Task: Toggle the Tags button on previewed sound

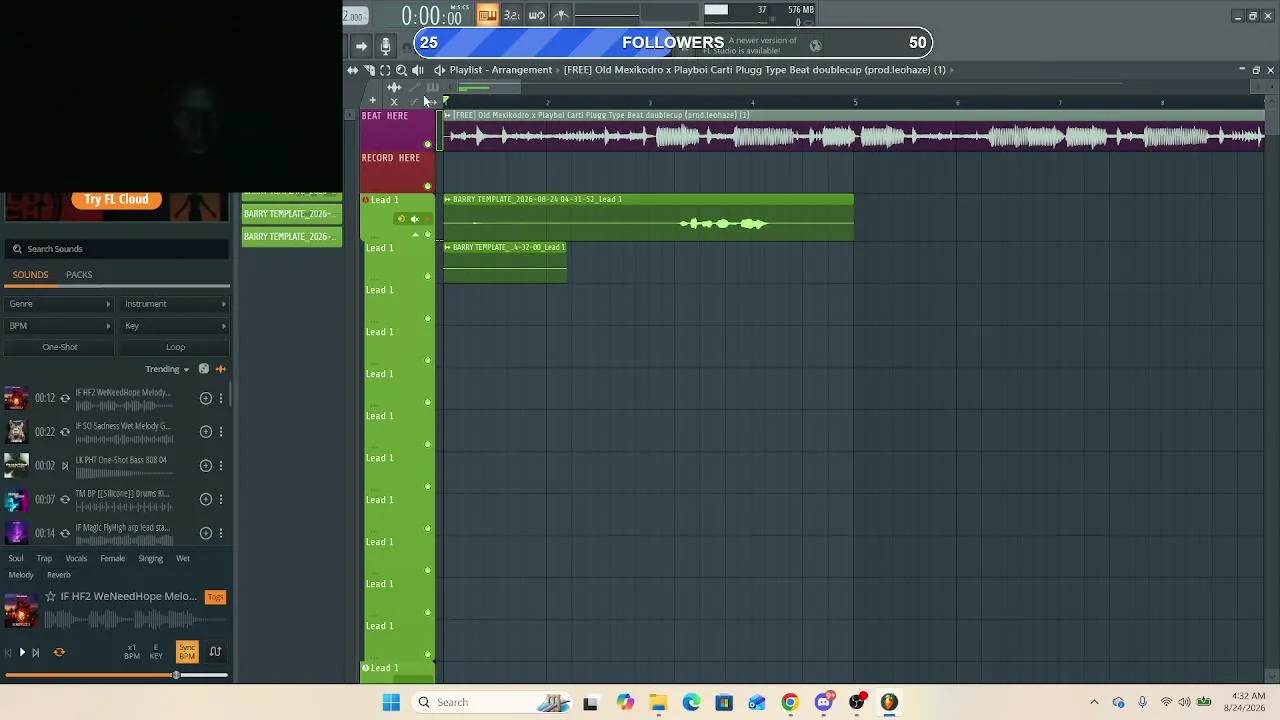Action: 215,597
